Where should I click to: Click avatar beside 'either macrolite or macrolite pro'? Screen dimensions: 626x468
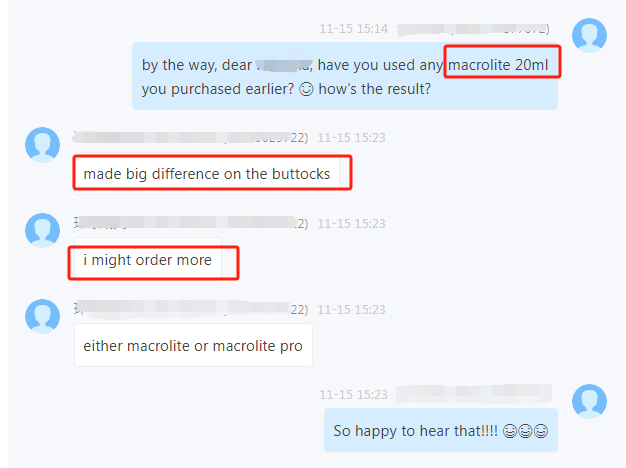tap(42, 316)
